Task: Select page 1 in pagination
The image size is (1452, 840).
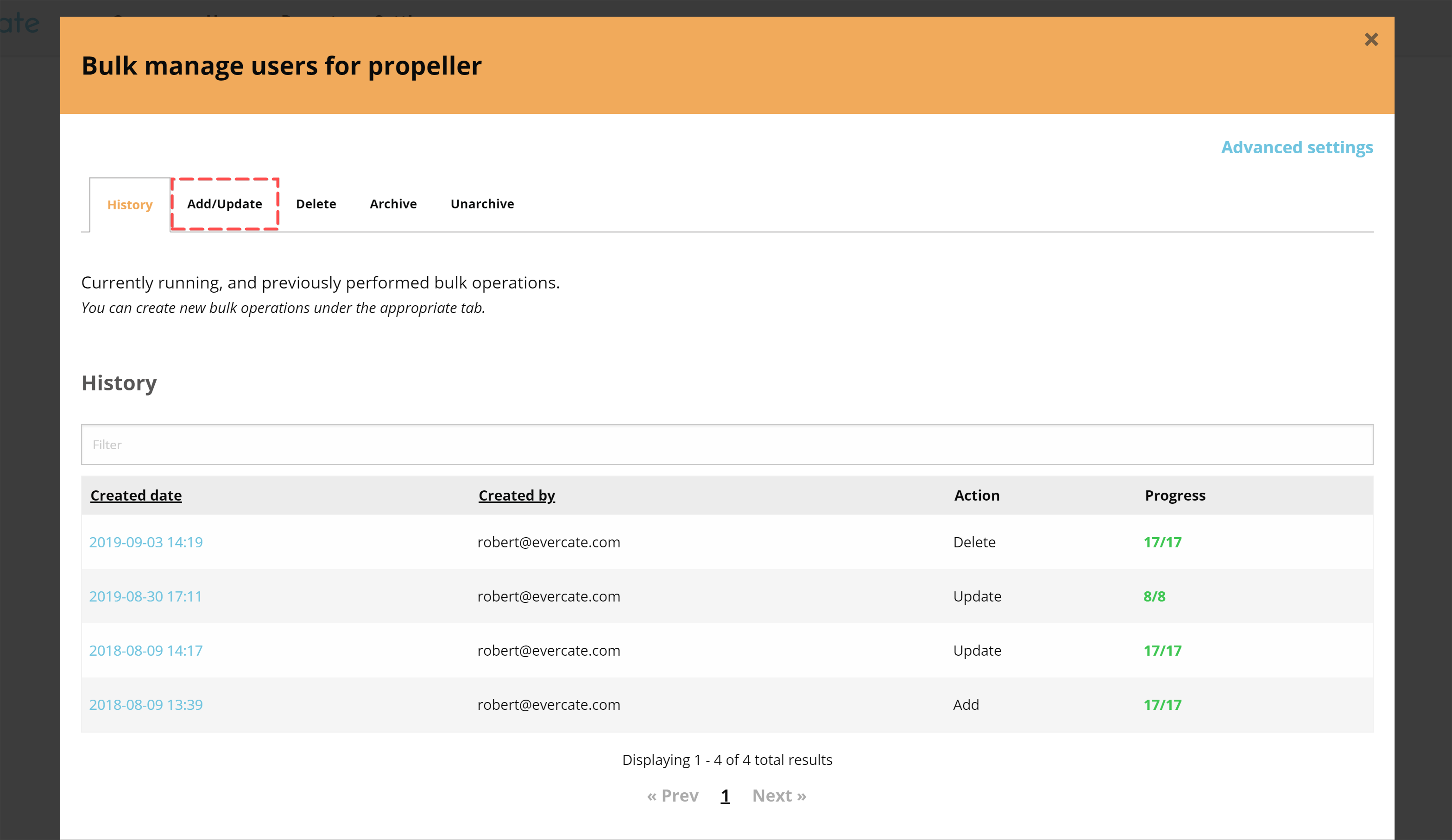Action: 725,795
